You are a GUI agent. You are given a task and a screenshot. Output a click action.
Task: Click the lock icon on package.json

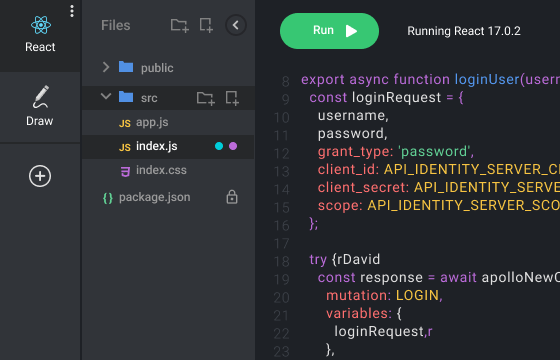(x=232, y=197)
